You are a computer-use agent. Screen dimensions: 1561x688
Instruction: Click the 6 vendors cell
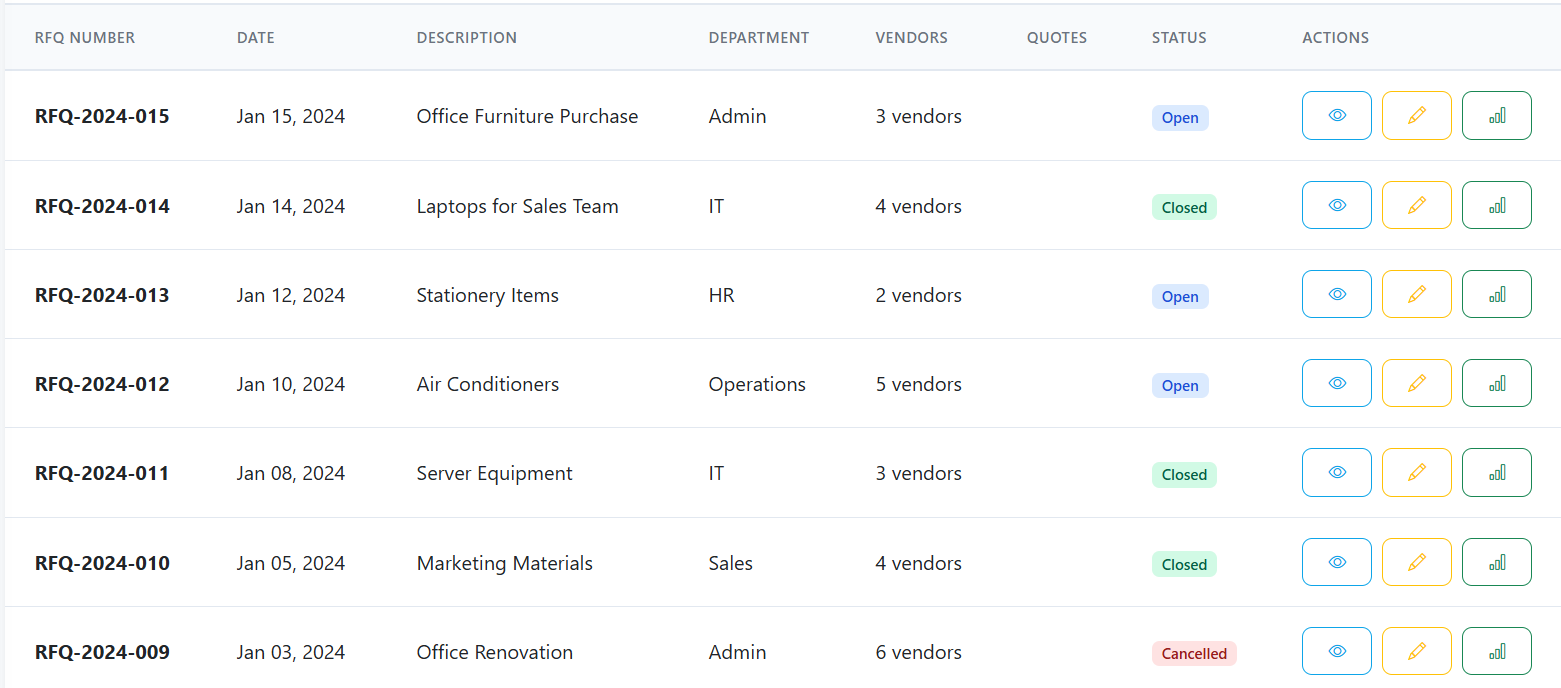tap(919, 652)
